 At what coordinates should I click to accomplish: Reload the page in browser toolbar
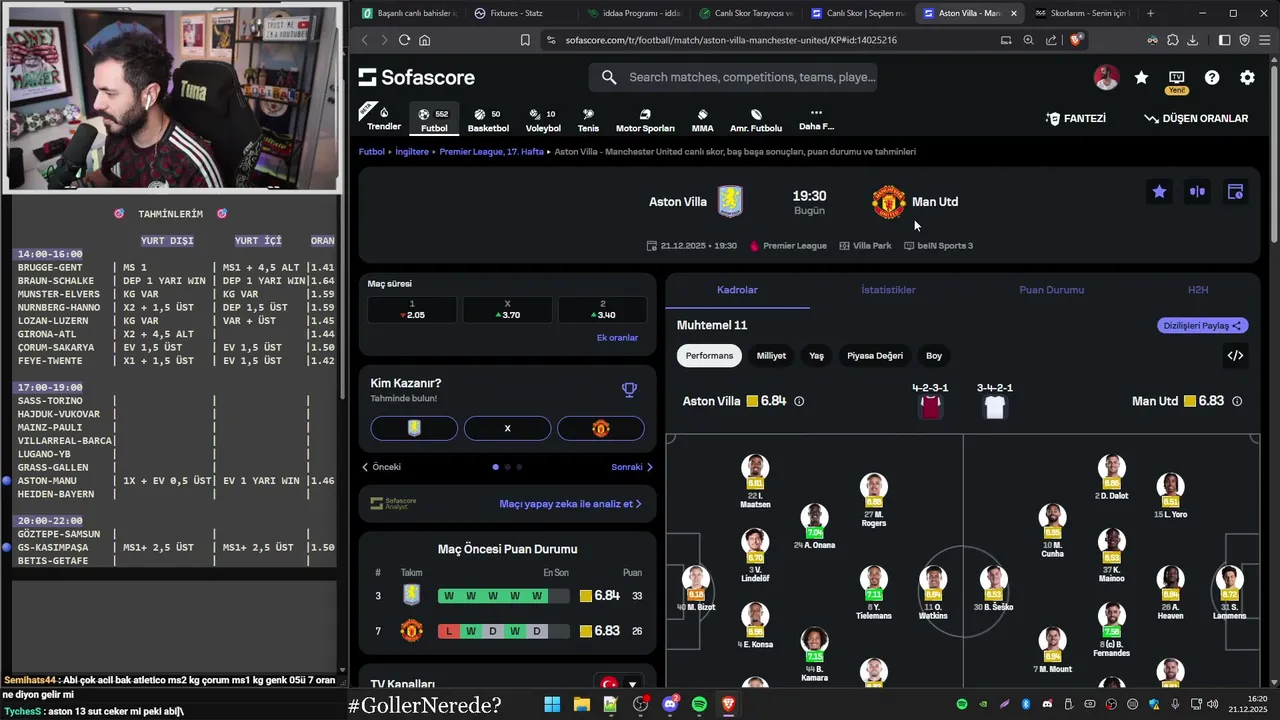tap(404, 40)
